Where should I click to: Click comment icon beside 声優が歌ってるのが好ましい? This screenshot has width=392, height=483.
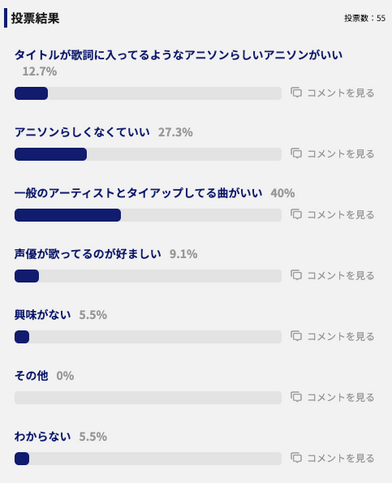point(296,275)
